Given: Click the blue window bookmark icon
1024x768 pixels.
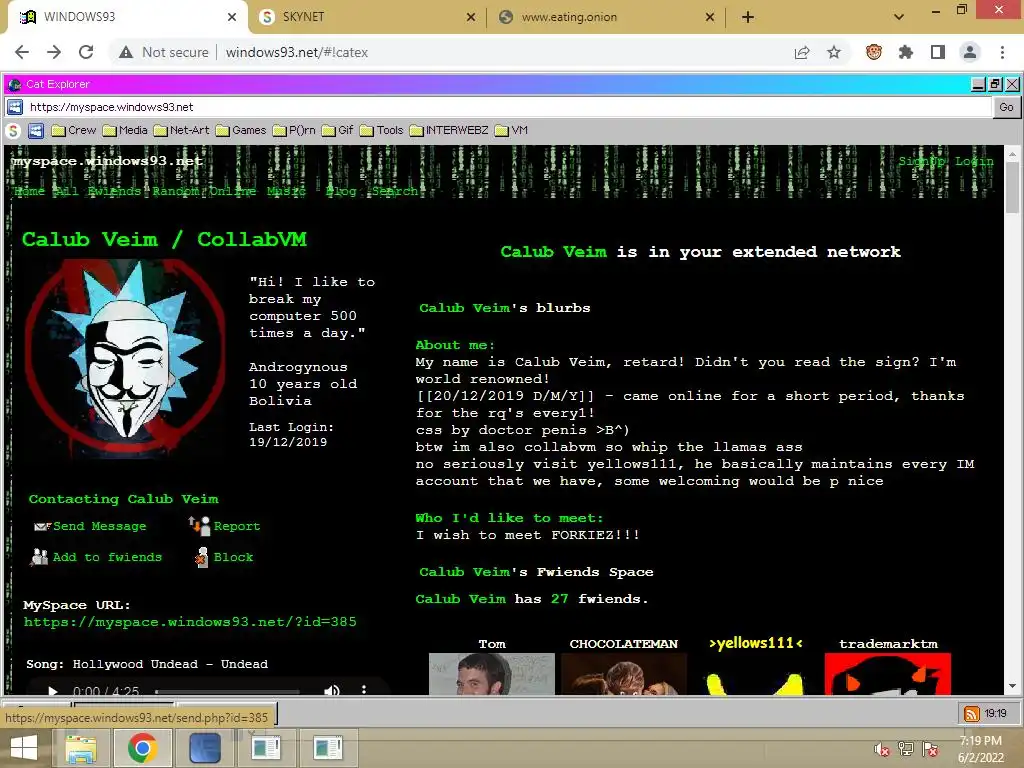Looking at the screenshot, I should [36, 131].
